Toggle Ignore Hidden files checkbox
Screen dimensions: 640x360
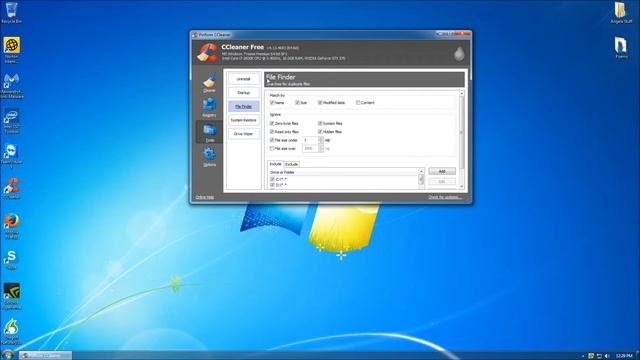pyautogui.click(x=320, y=131)
